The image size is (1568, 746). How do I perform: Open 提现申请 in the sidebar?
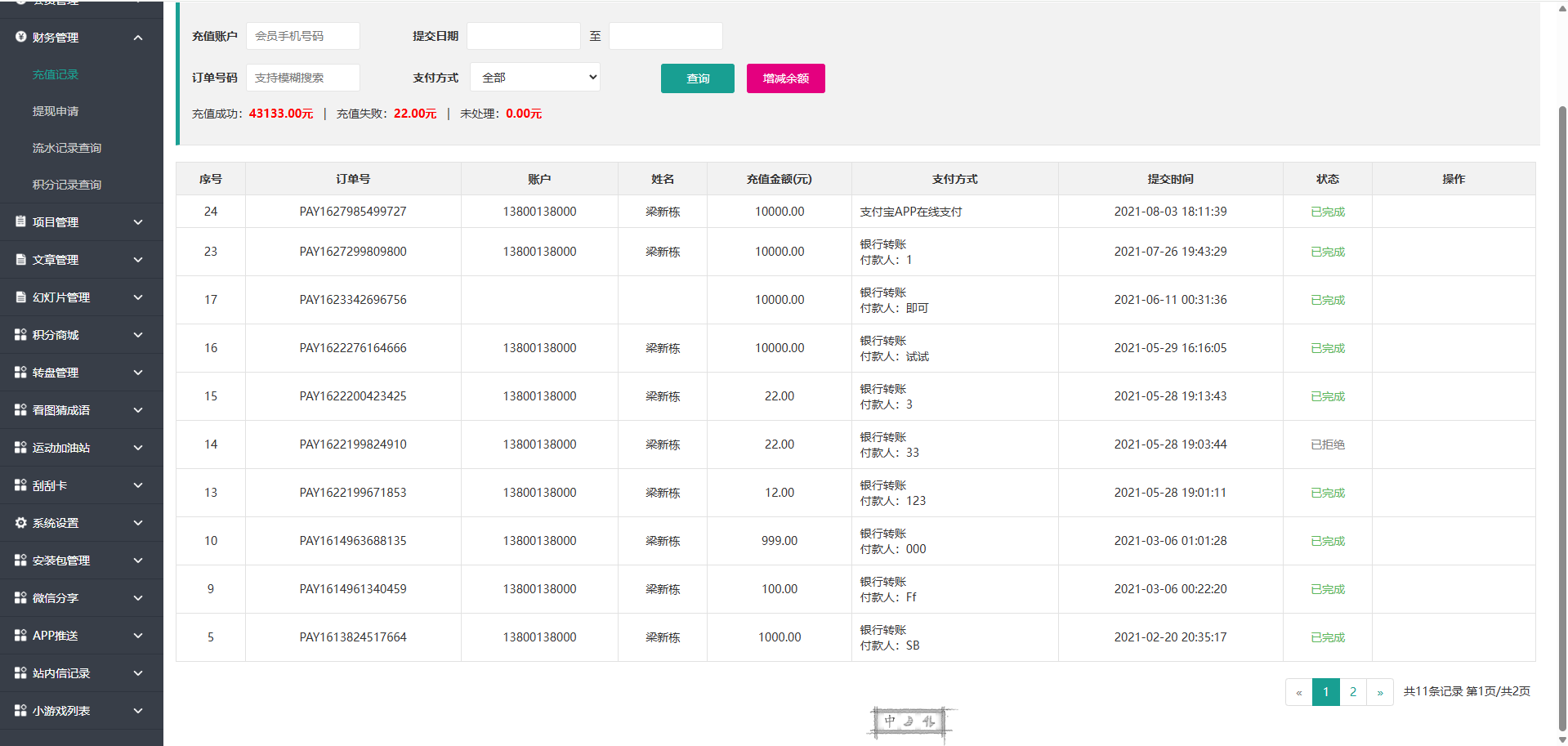(x=56, y=111)
